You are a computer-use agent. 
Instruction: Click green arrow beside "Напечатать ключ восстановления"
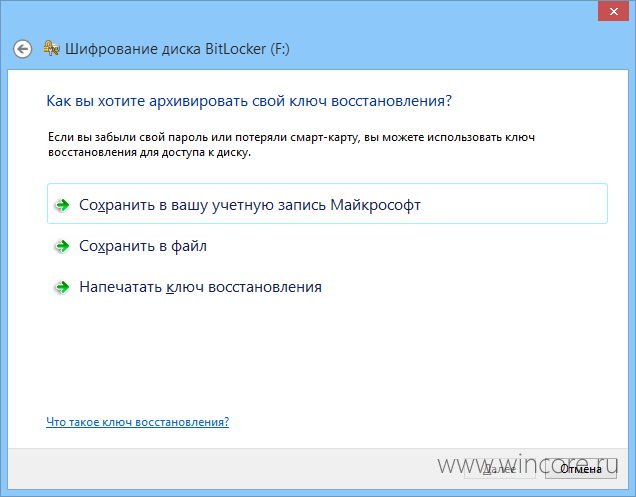pos(62,287)
